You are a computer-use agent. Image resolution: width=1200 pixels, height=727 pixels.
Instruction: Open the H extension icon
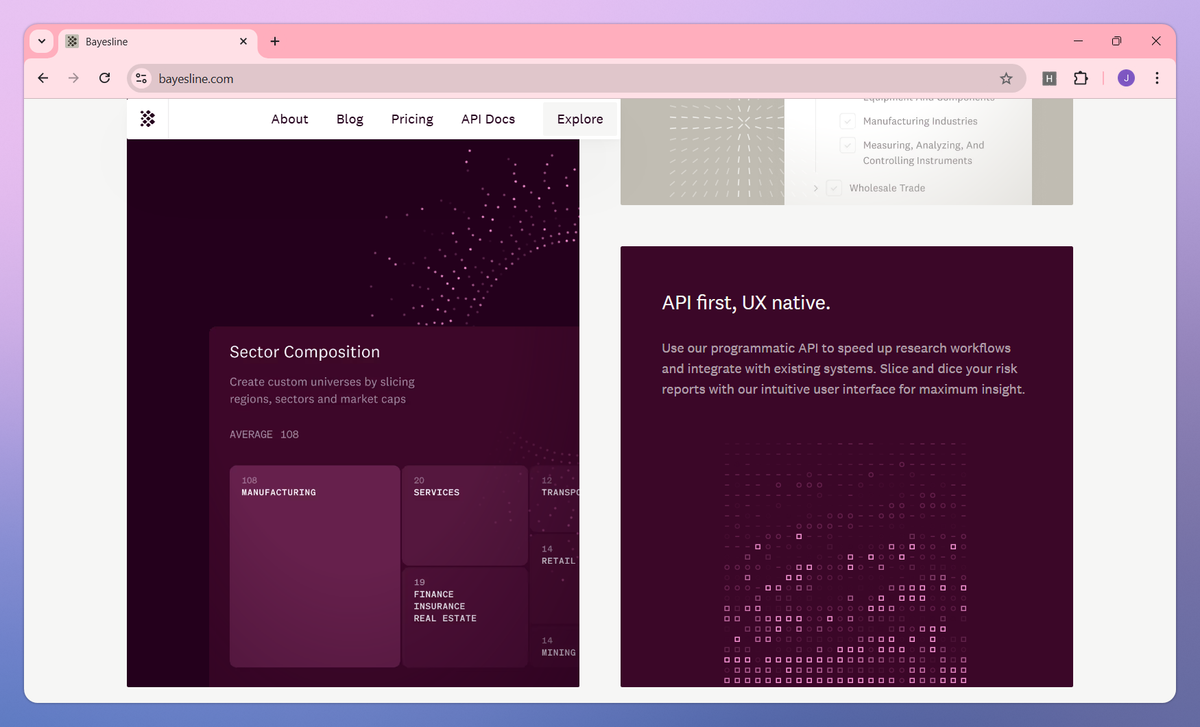[x=1049, y=78]
